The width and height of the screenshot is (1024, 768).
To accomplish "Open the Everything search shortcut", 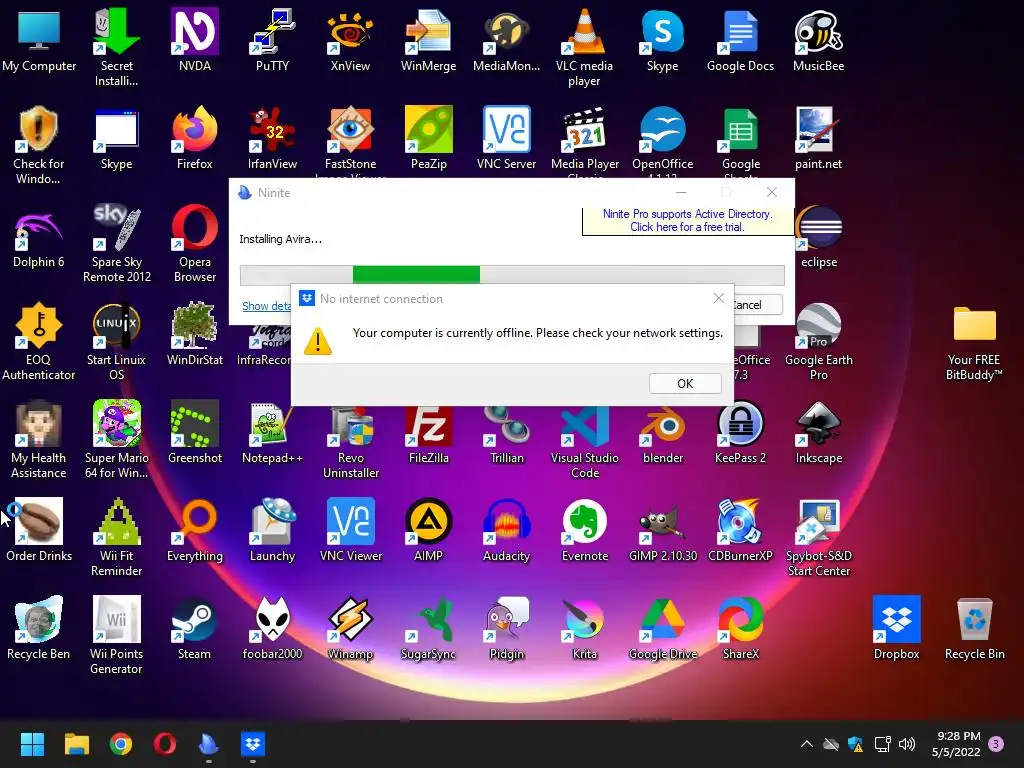I will pos(195,530).
